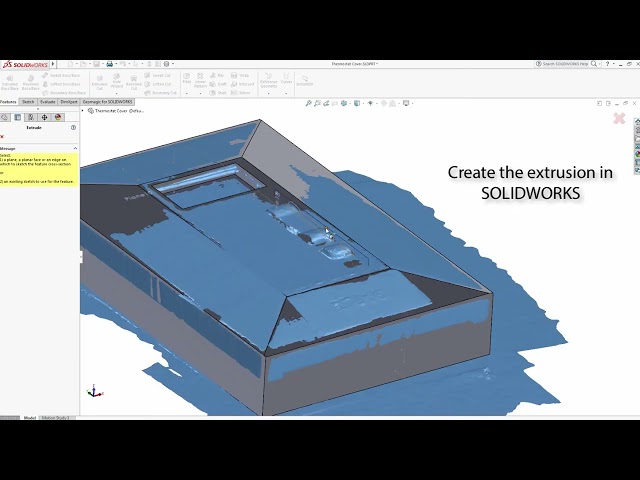Open DisplayManager color ball tab
The height and width of the screenshot is (480, 640).
tap(58, 118)
